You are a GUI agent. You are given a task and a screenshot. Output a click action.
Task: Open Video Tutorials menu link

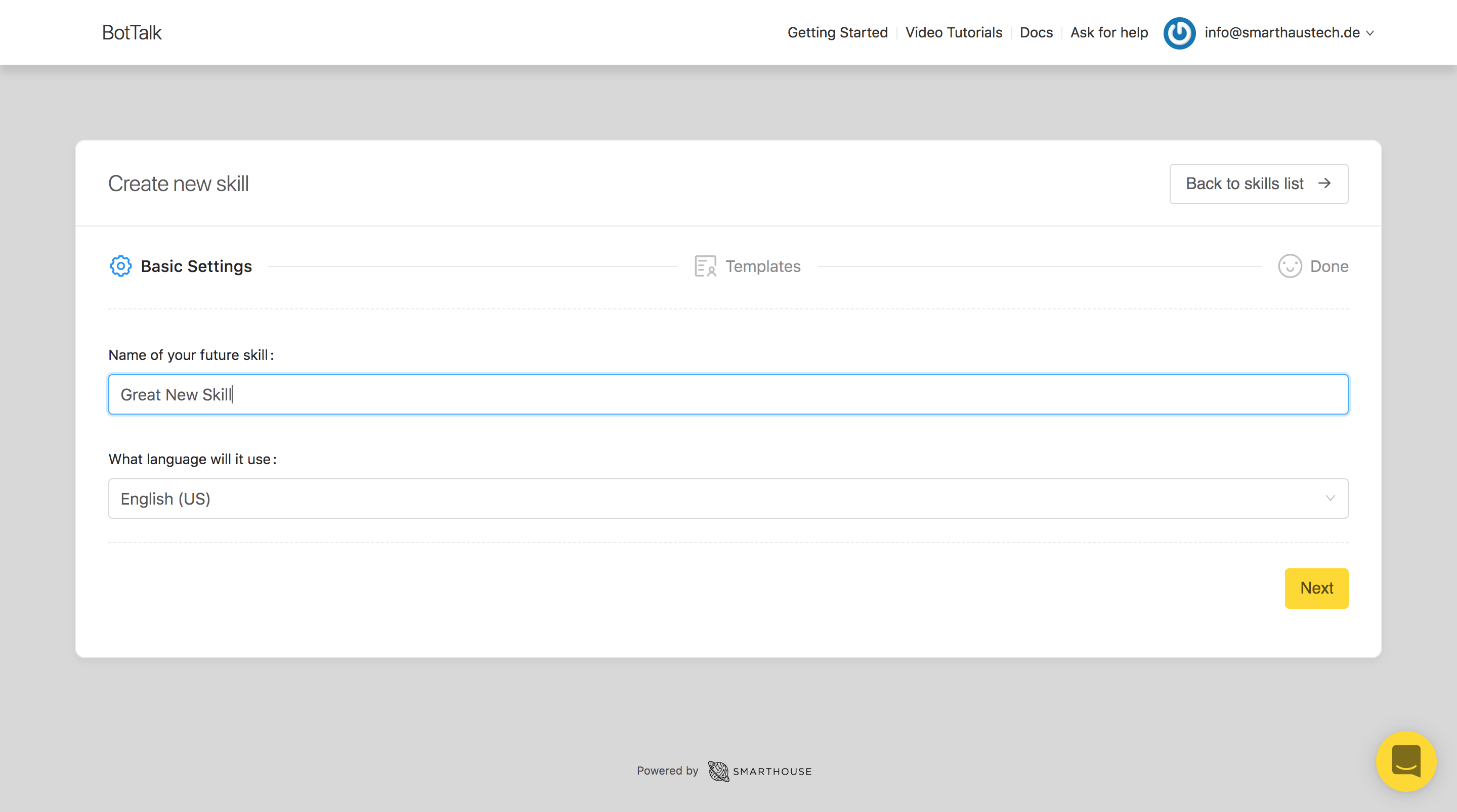(x=953, y=32)
